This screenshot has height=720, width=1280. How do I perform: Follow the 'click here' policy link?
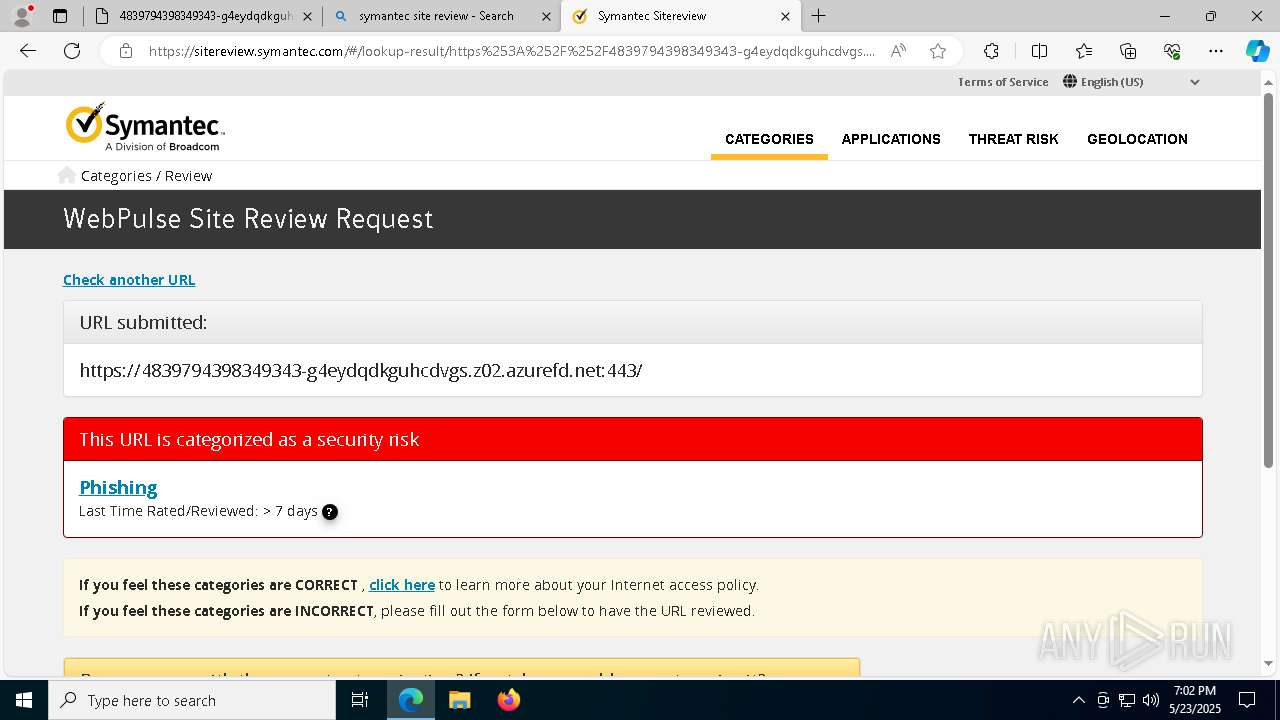pyautogui.click(x=402, y=585)
